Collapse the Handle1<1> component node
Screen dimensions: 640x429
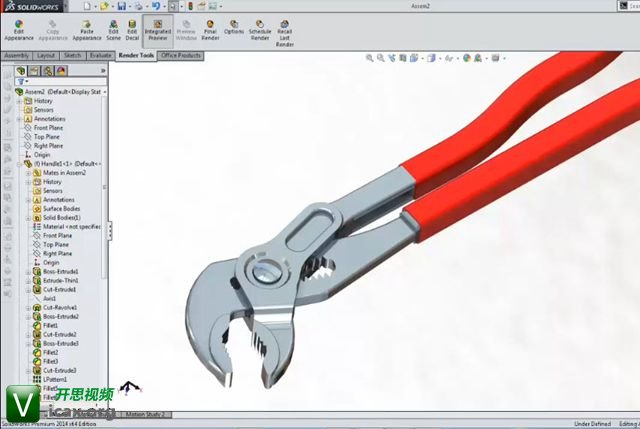click(19, 164)
